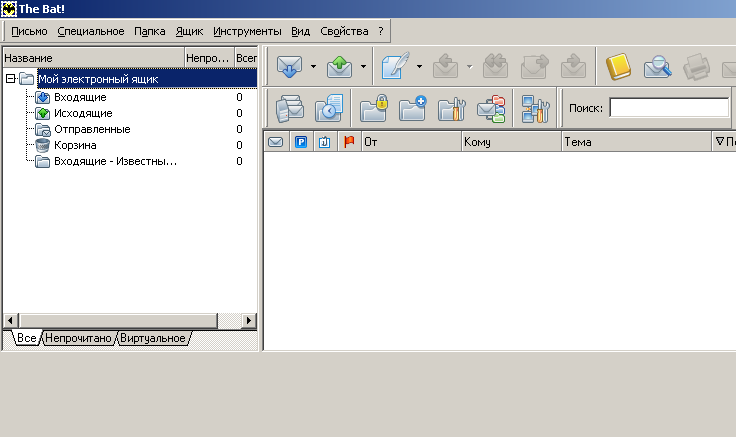Open the Папка menu

point(150,31)
